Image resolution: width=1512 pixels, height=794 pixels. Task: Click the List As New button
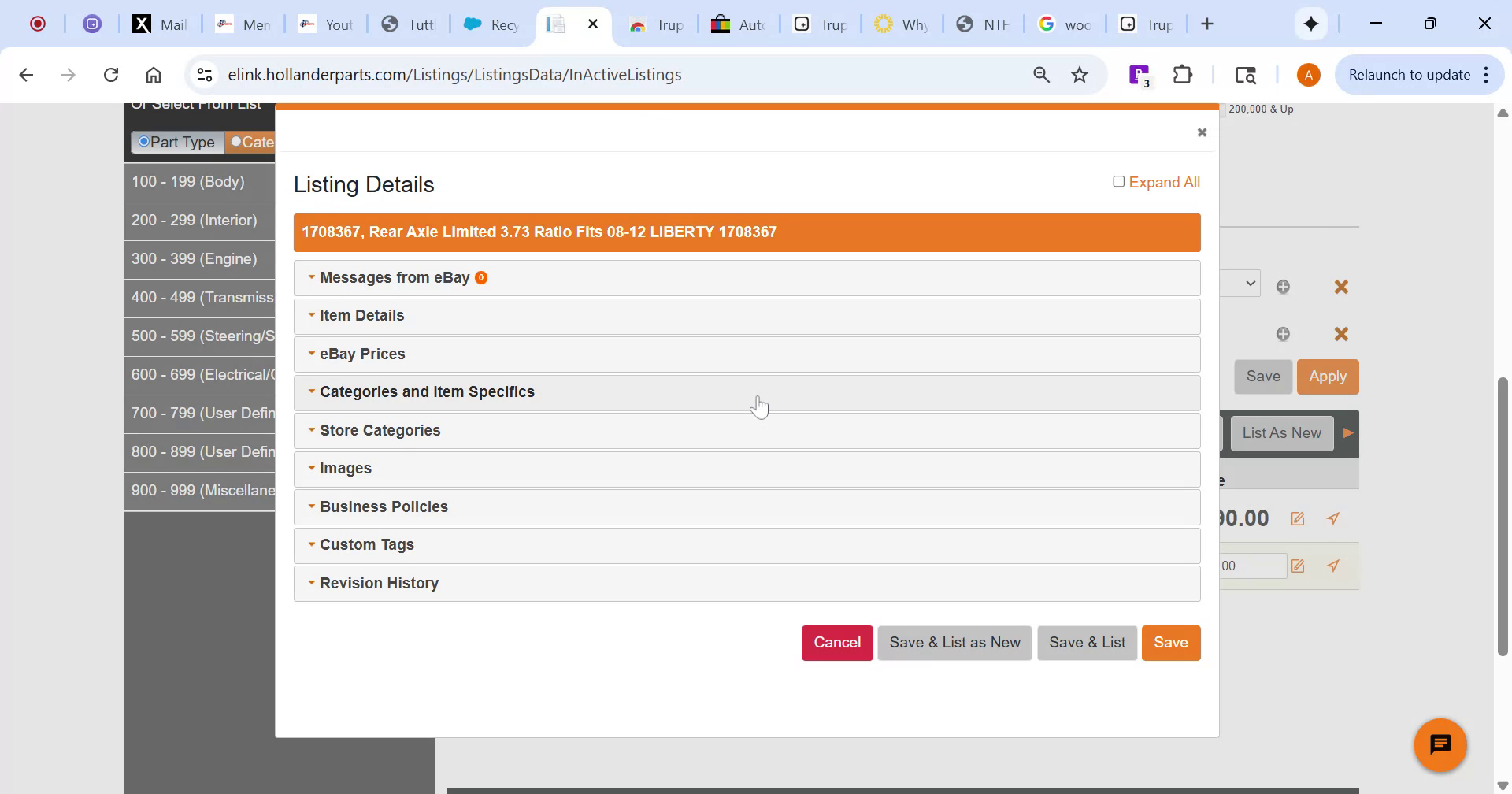(x=1280, y=432)
